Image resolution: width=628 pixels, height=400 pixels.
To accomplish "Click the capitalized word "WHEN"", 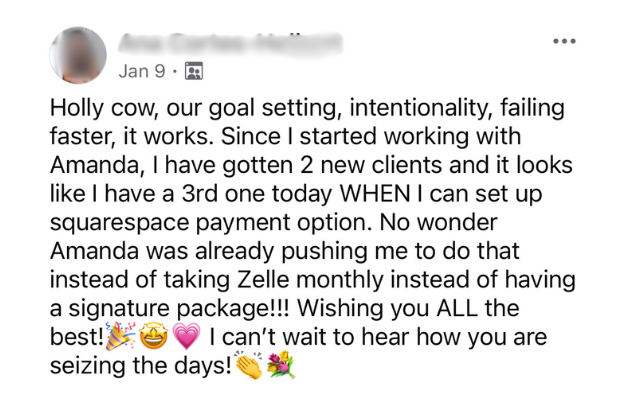I will click(375, 194).
